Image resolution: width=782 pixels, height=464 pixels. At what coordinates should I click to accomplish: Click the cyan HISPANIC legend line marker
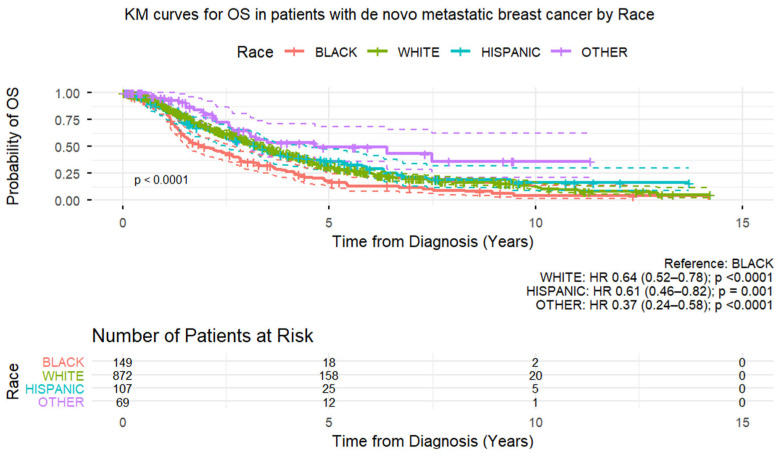coord(460,52)
